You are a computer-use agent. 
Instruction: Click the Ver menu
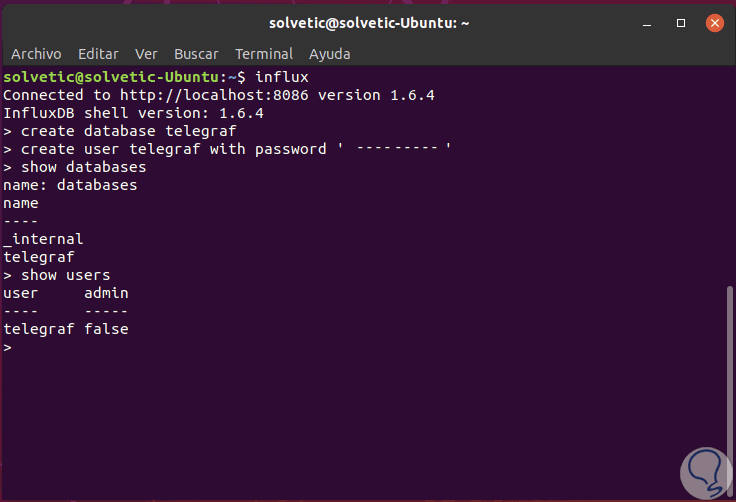[146, 54]
